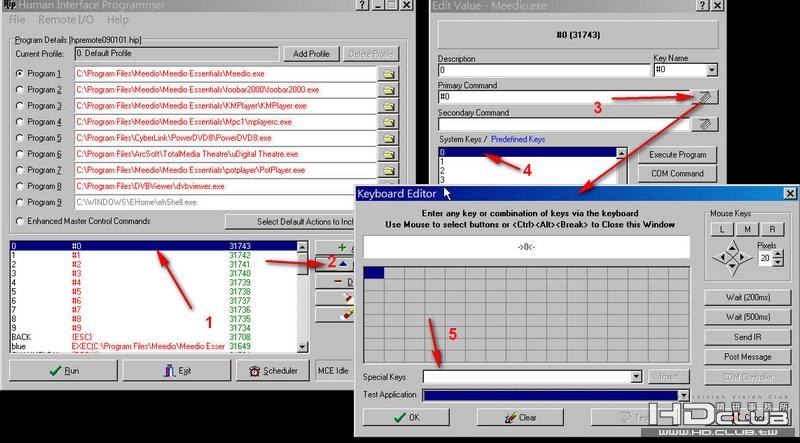Select Program 7 radio button
Screen dimensions: 800x443
[x=20, y=170]
